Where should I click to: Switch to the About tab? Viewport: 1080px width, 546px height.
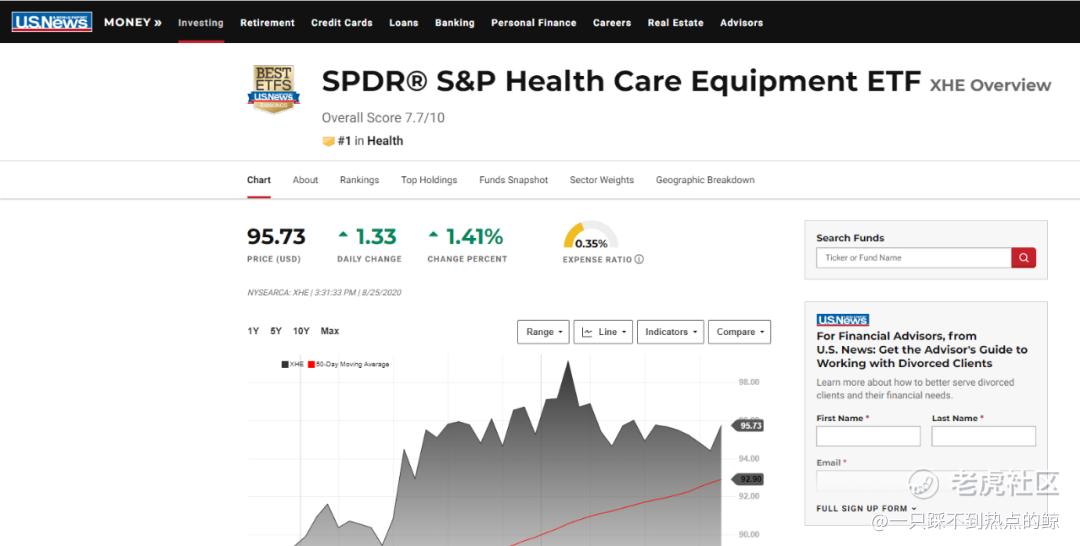tap(305, 180)
